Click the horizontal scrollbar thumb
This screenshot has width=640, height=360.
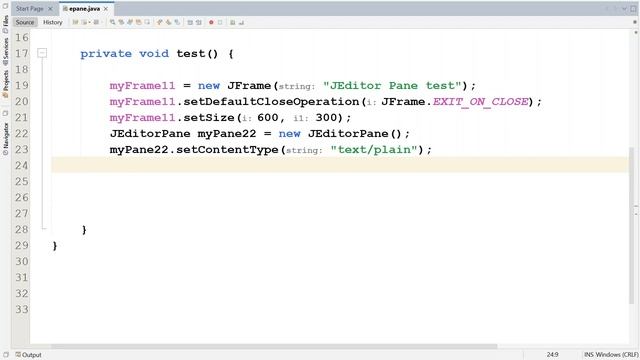coord(274,346)
